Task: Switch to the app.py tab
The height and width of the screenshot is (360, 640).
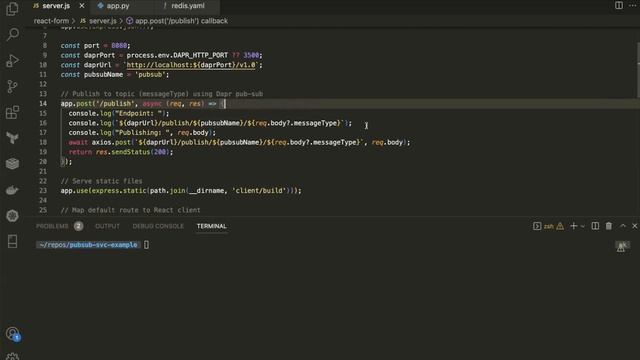Action: coord(118,6)
